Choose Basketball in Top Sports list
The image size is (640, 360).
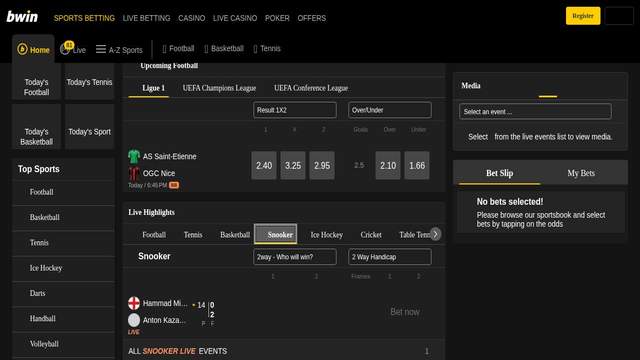(64, 217)
